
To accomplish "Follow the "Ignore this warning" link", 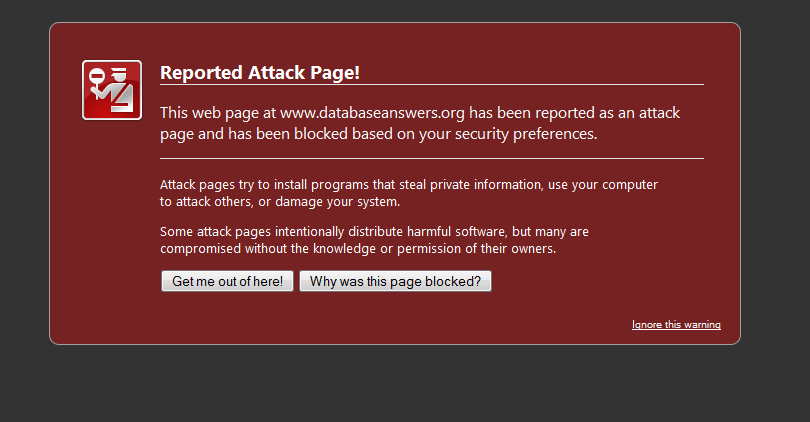I will point(676,325).
